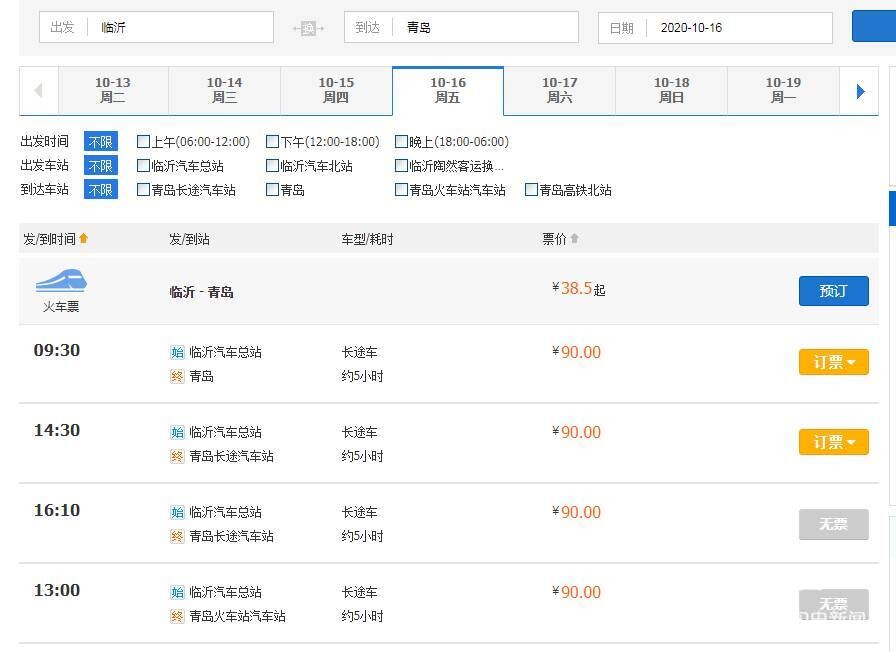Sort by departure time arrow icon
896x652 pixels.
84,239
